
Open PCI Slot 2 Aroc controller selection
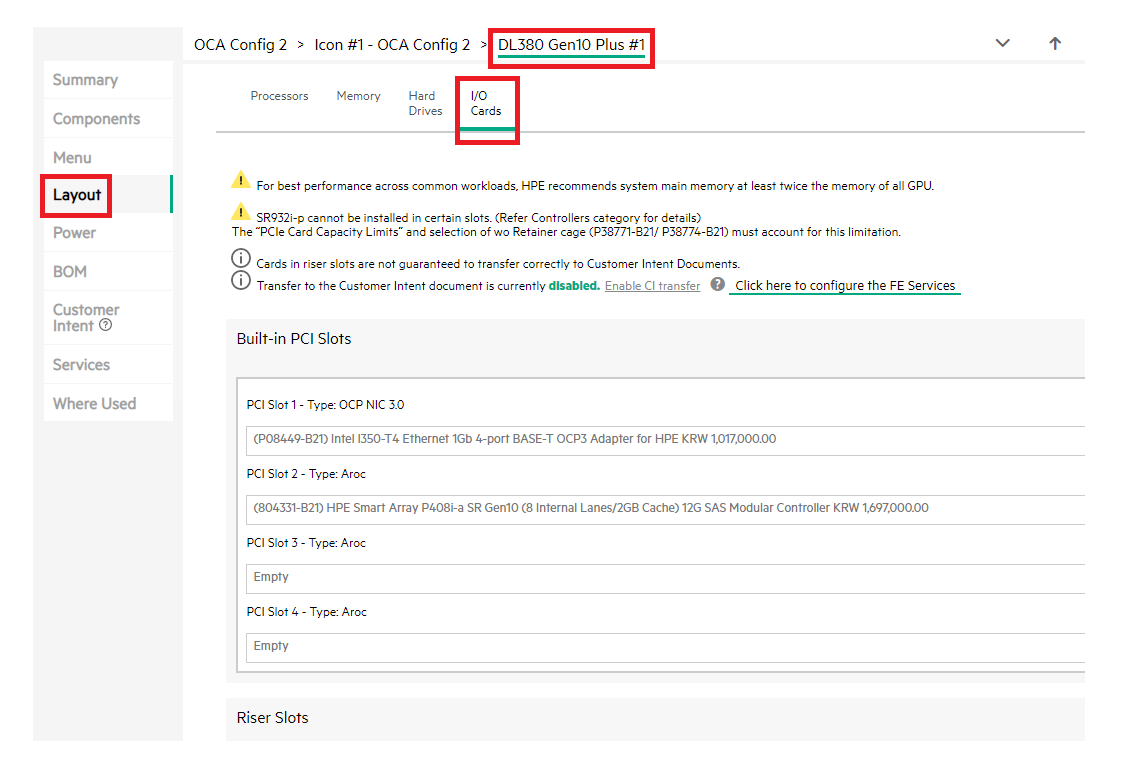[x=665, y=509]
